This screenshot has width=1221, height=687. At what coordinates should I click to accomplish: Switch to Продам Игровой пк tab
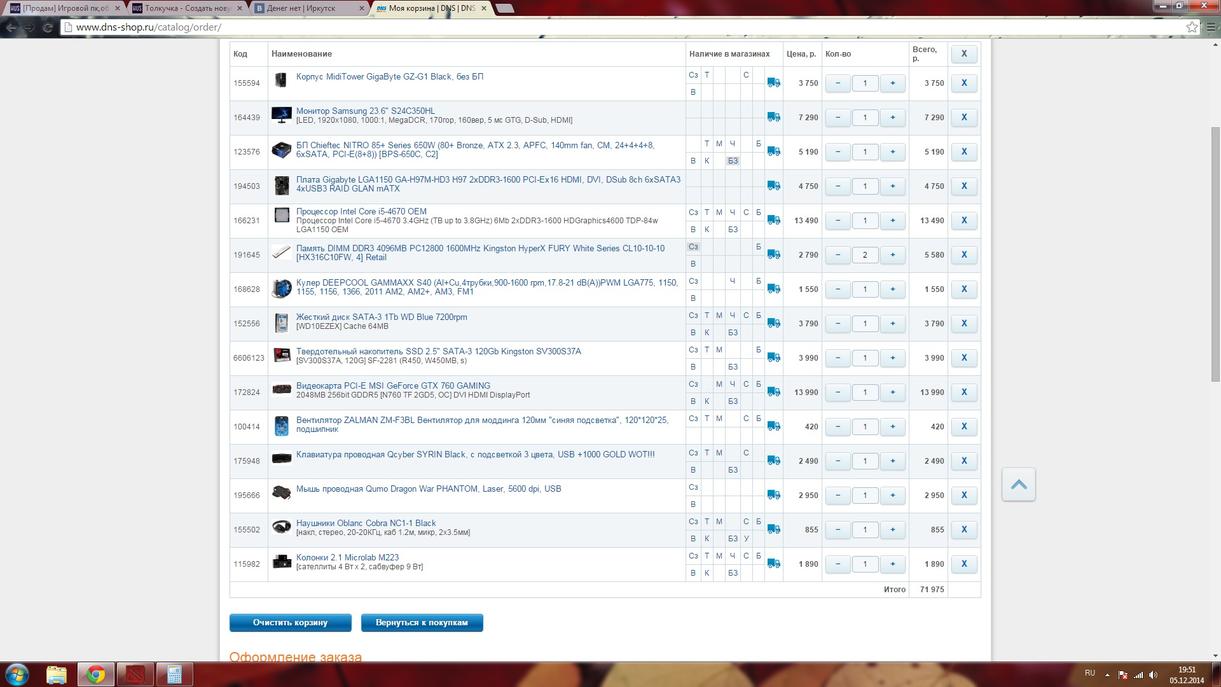click(63, 8)
